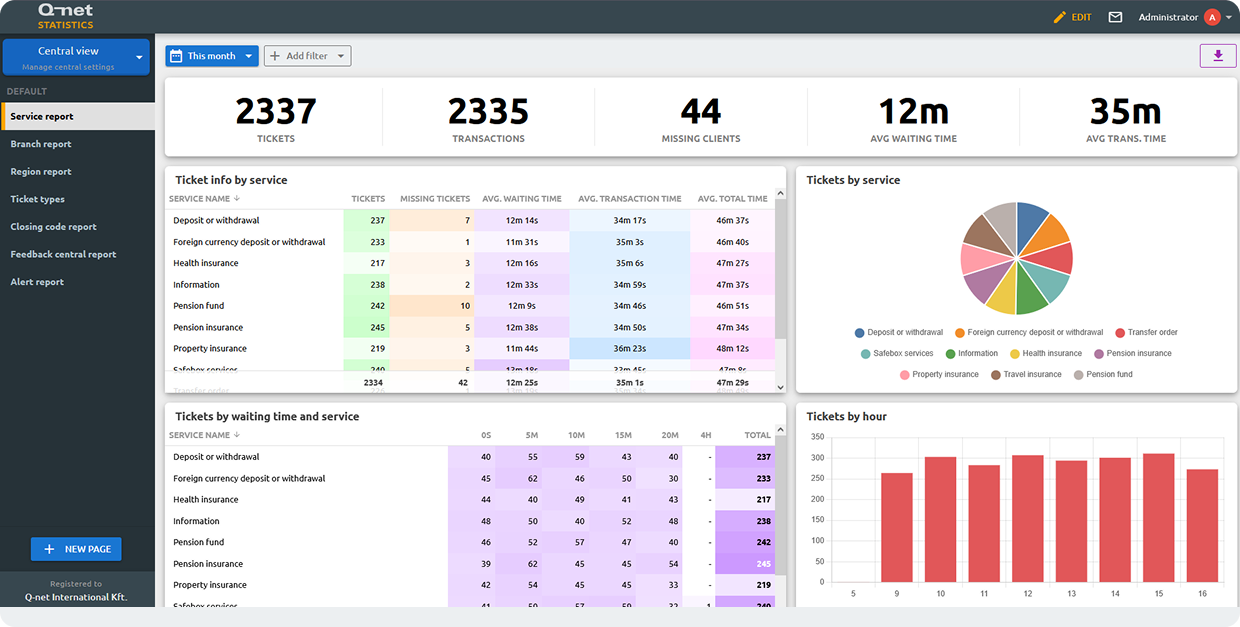Image resolution: width=1240 pixels, height=627 pixels.
Task: Click the Ticket info table scrollbar down arrow
Action: (x=780, y=386)
